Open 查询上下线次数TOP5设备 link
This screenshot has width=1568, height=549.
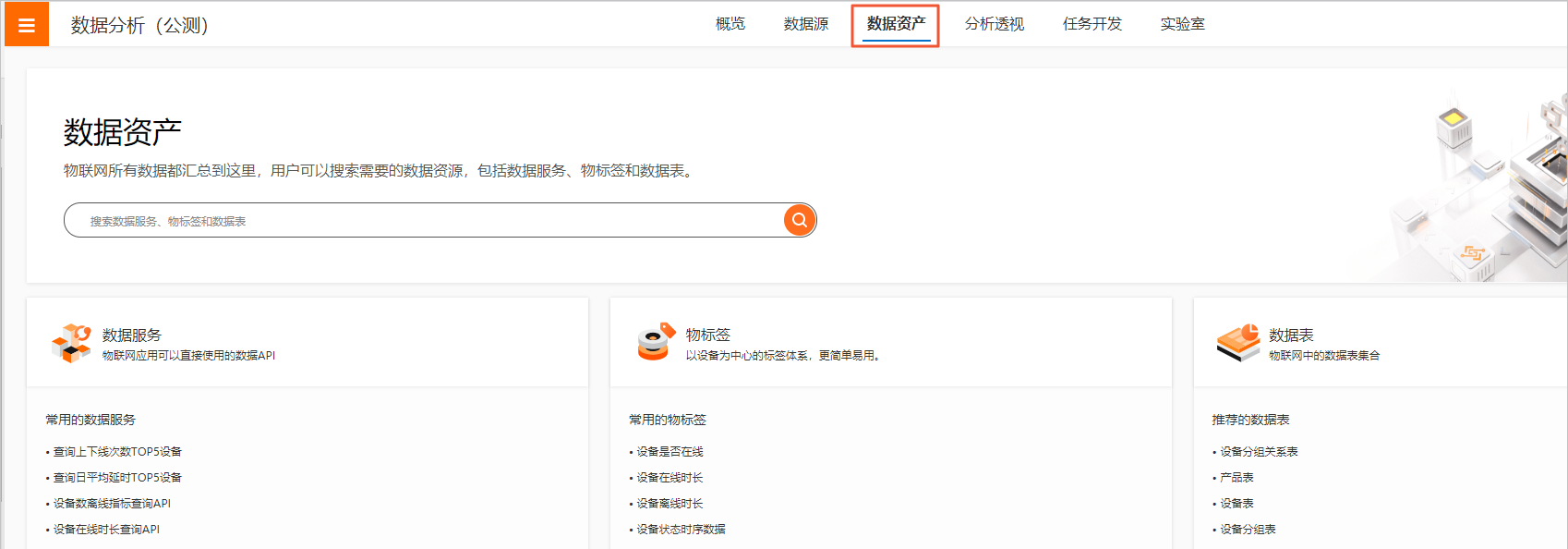117,452
